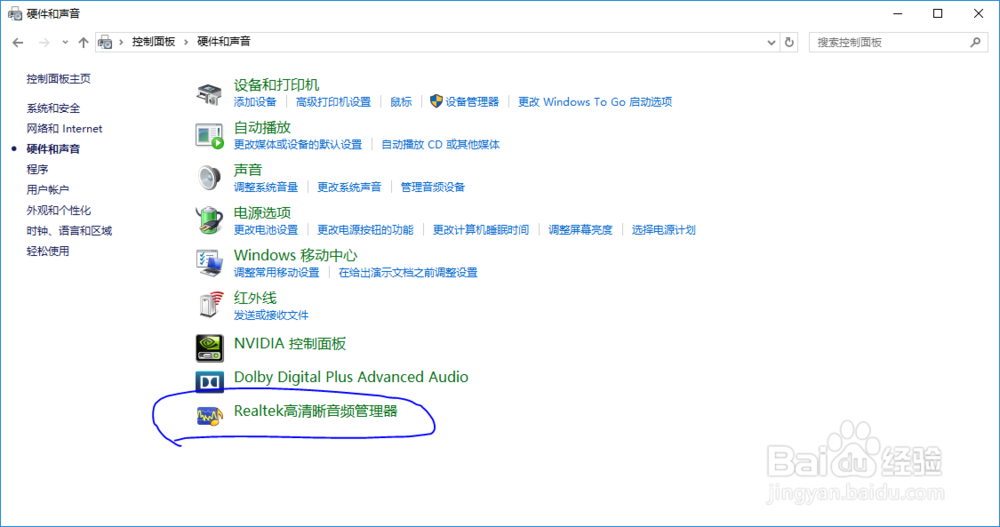Click the 控制面板 breadcrumb
This screenshot has width=1000, height=527.
(154, 41)
